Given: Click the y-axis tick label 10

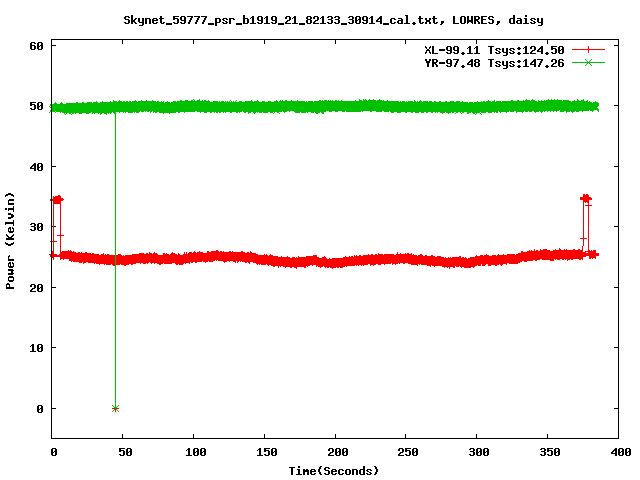Looking at the screenshot, I should pyautogui.click(x=36, y=348).
